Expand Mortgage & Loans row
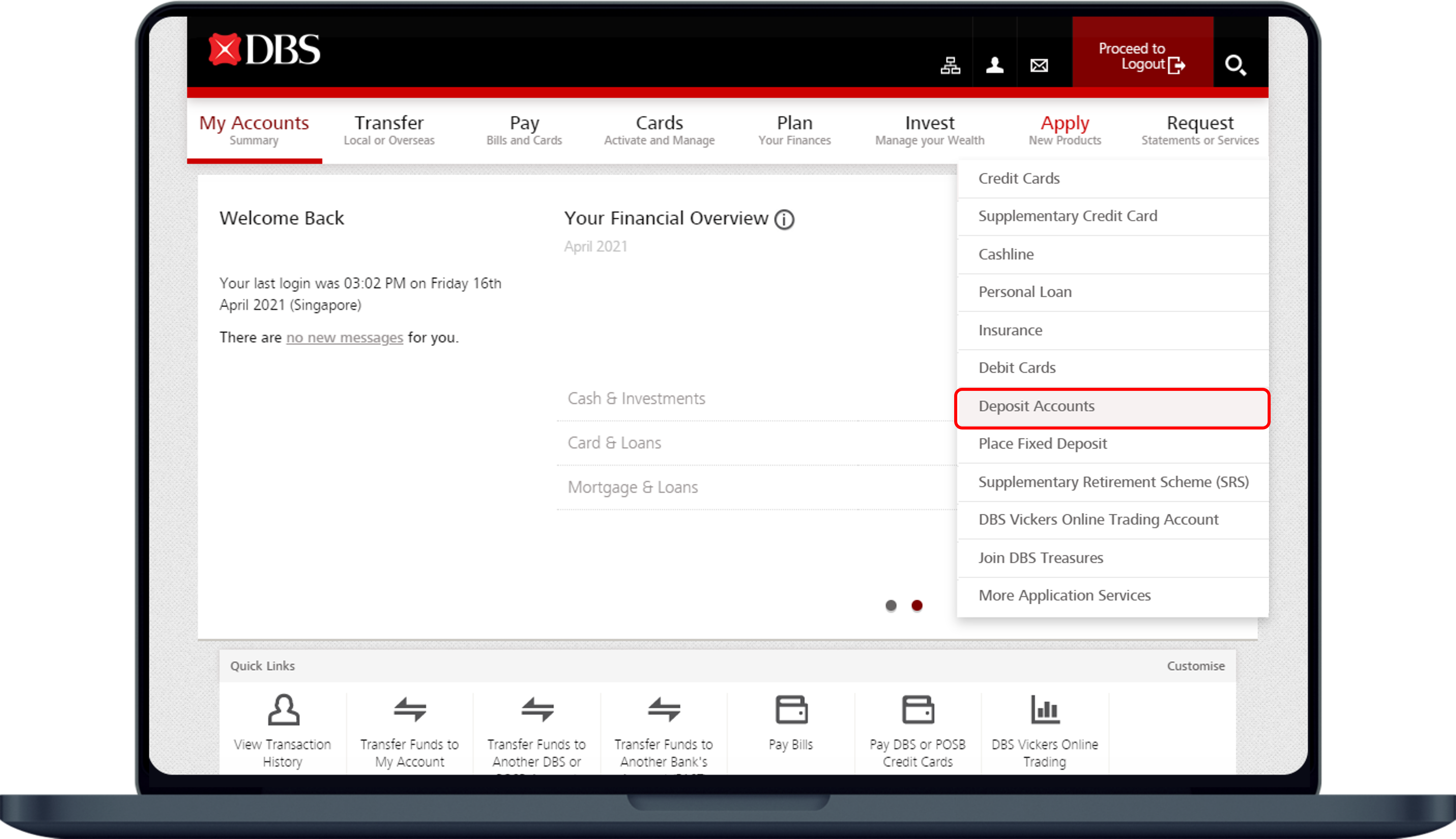 [x=757, y=487]
